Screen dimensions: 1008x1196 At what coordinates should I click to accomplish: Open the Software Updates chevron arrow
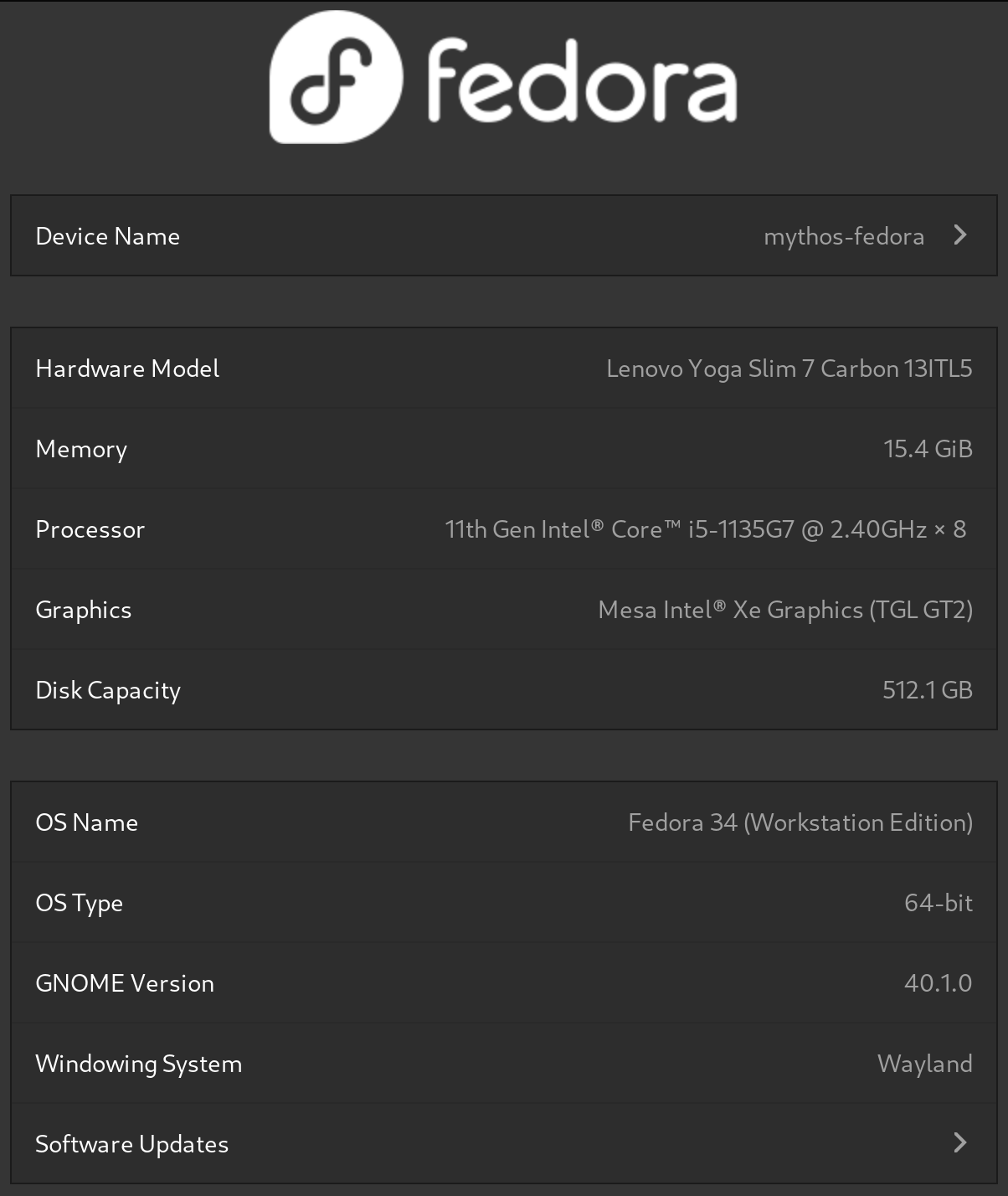click(x=959, y=1142)
